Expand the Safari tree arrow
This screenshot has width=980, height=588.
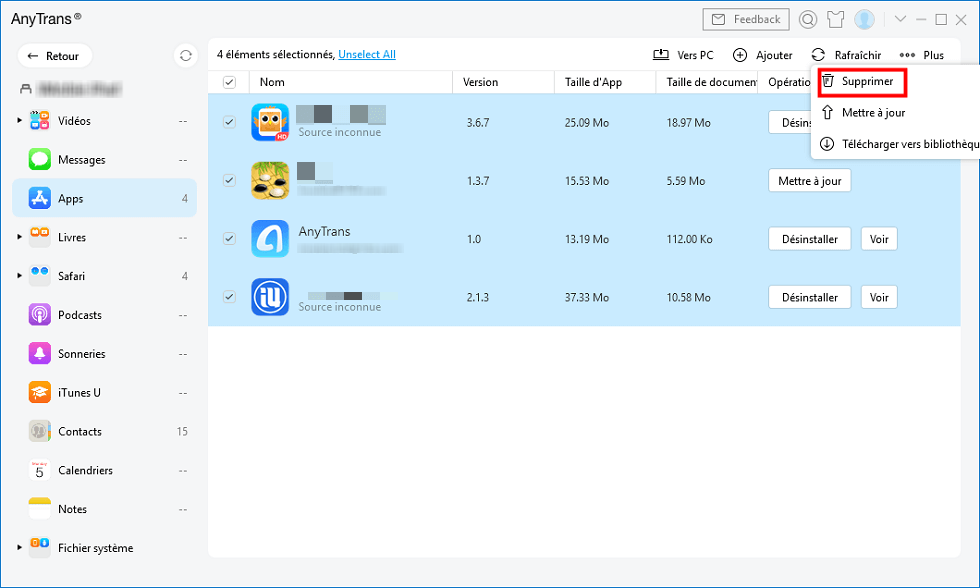[19, 276]
